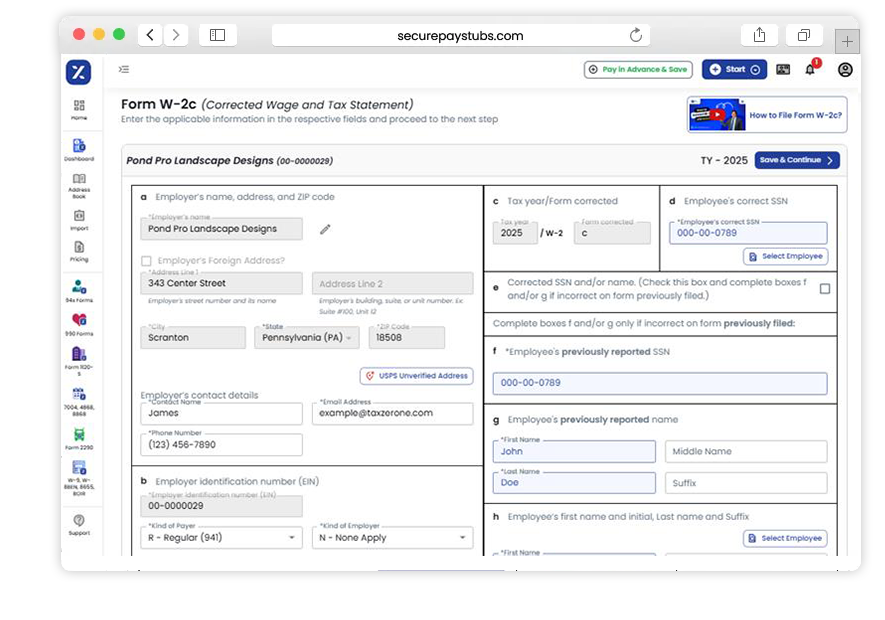885x620 pixels.
Task: Click the Pay in Advance & Save button
Action: (638, 70)
